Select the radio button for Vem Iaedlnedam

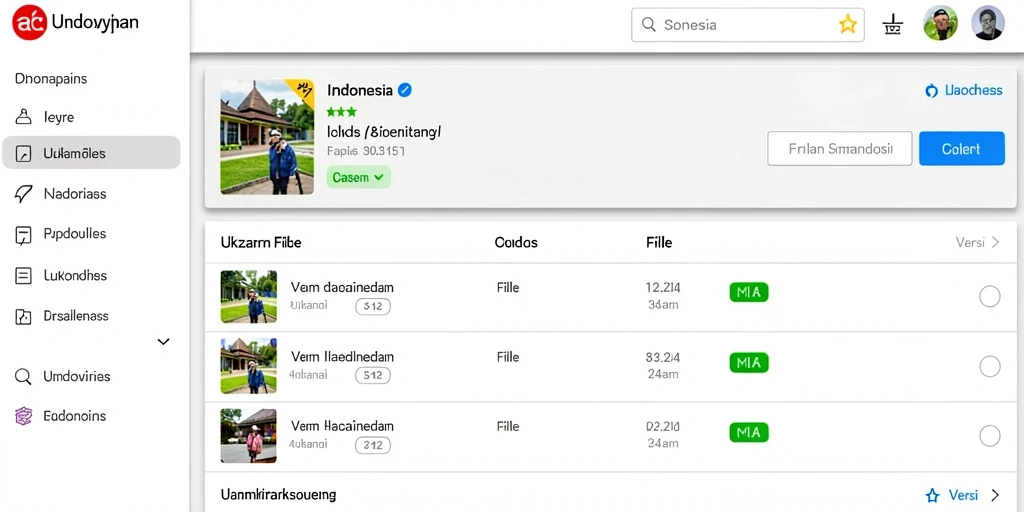pyautogui.click(x=989, y=366)
